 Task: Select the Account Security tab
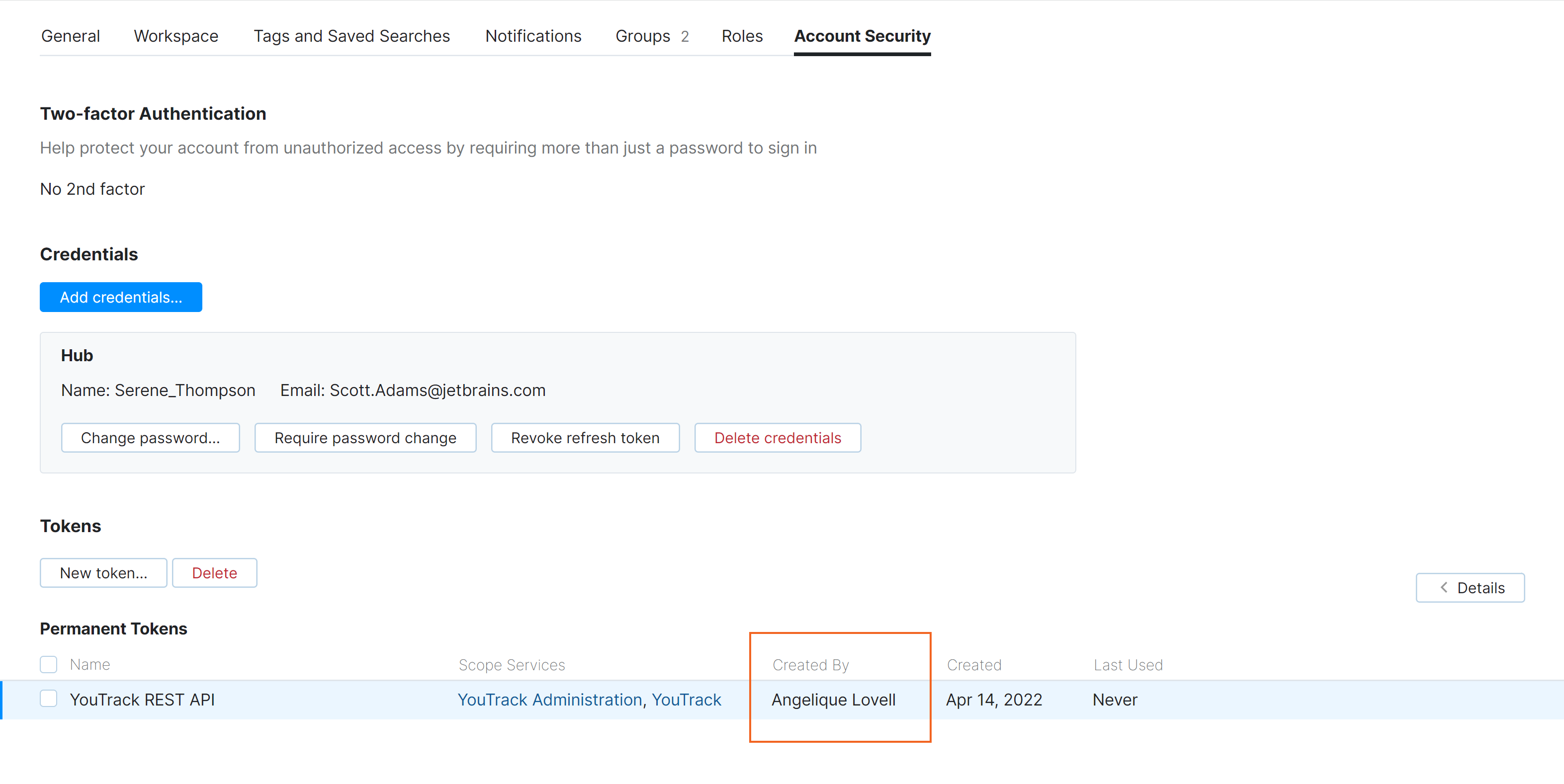point(862,36)
